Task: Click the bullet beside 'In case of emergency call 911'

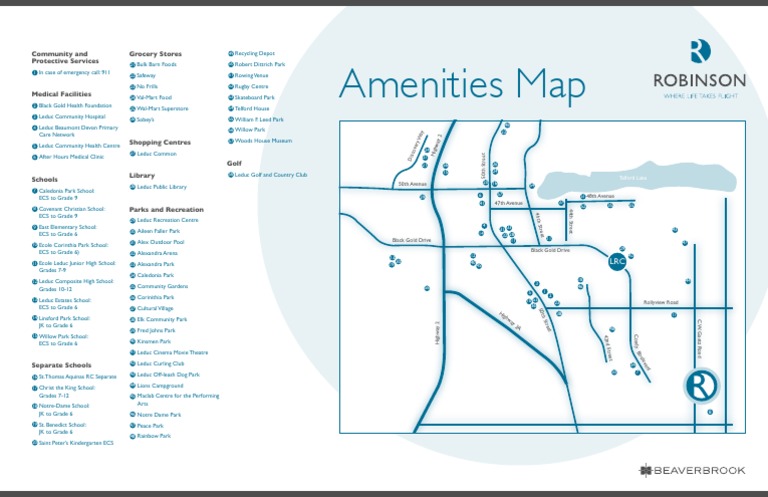Action: click(35, 72)
